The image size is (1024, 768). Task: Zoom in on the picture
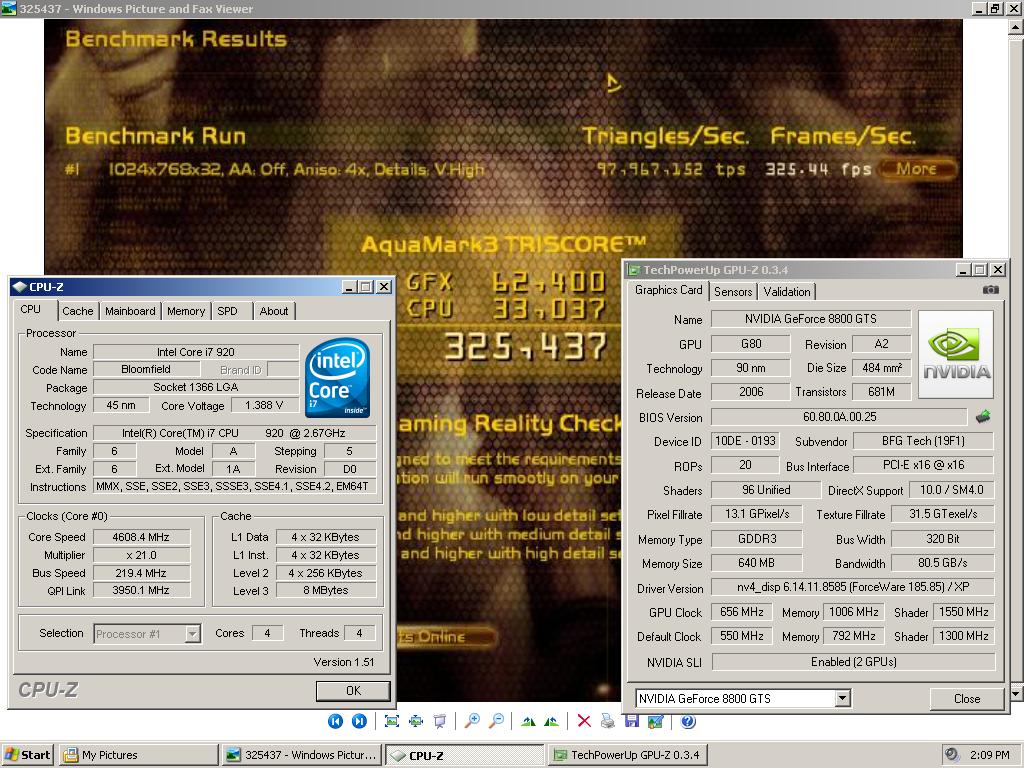(472, 721)
